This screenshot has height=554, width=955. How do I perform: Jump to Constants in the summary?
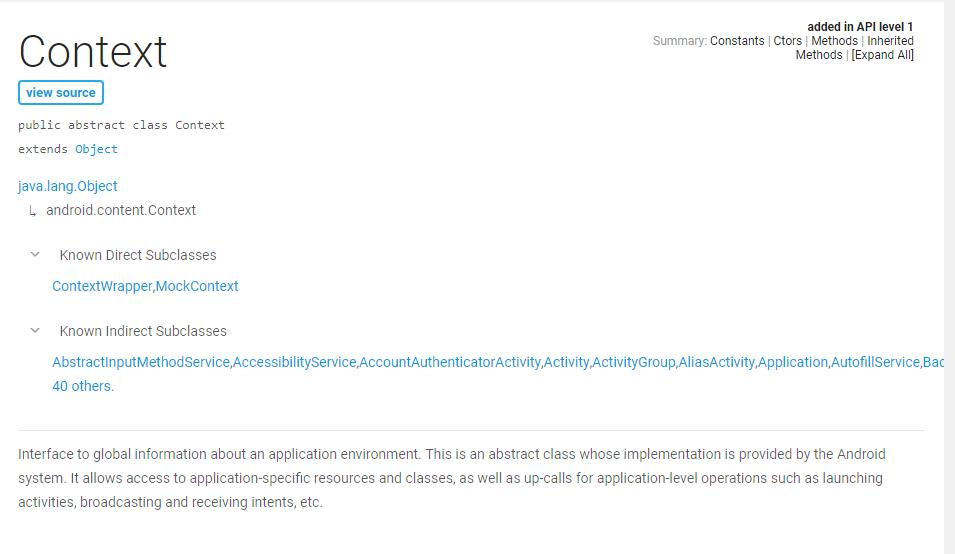[737, 41]
